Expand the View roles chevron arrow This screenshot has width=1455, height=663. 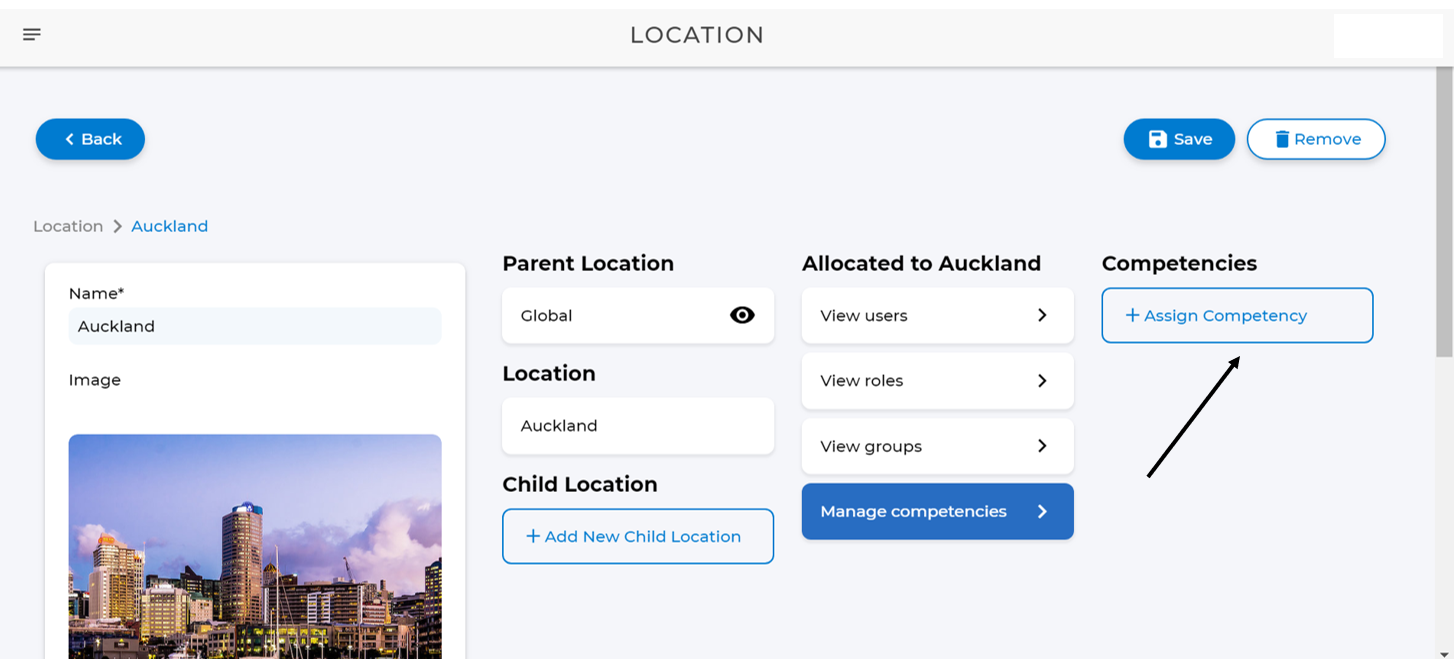click(x=1042, y=381)
